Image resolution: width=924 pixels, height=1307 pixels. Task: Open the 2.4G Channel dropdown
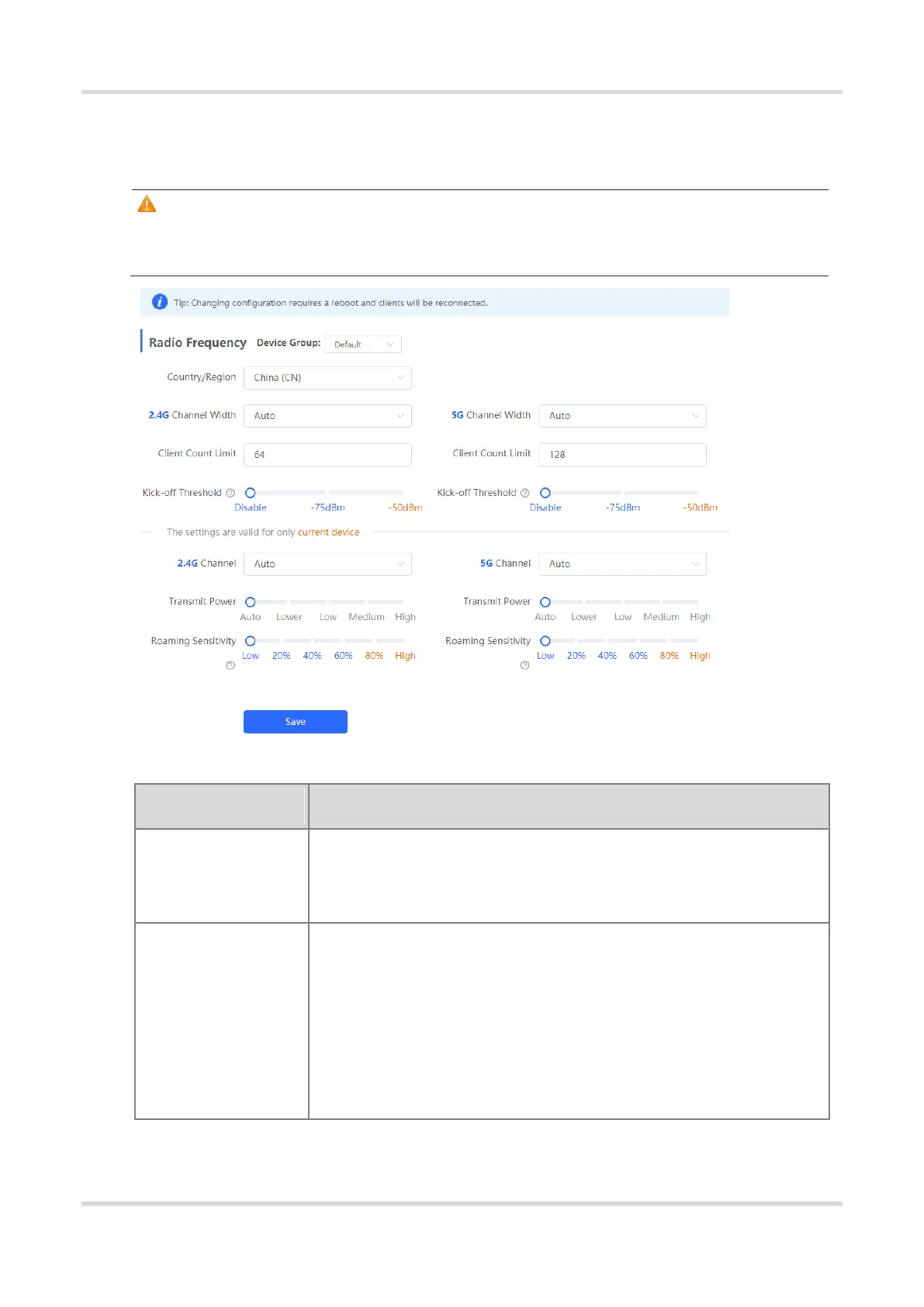click(327, 564)
